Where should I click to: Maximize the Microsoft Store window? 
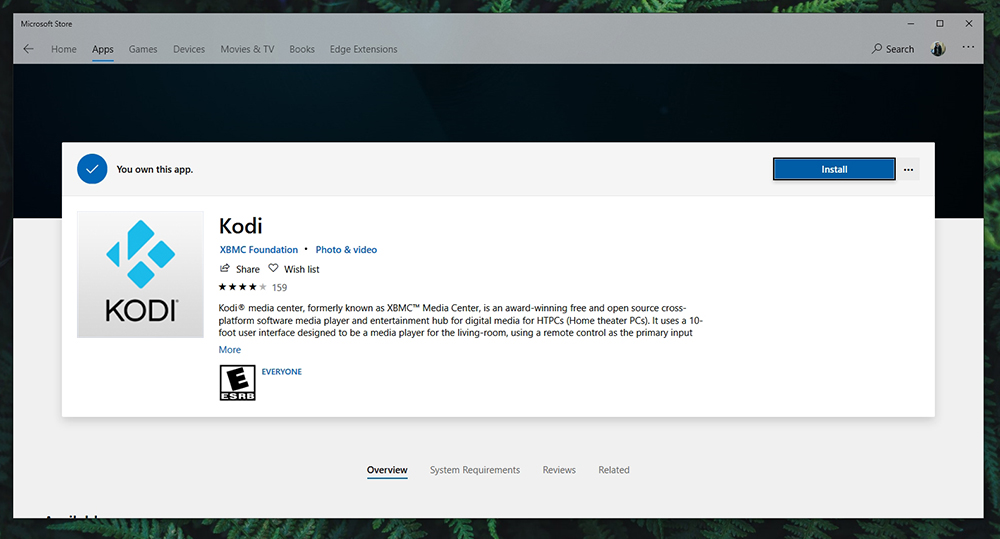pos(939,24)
